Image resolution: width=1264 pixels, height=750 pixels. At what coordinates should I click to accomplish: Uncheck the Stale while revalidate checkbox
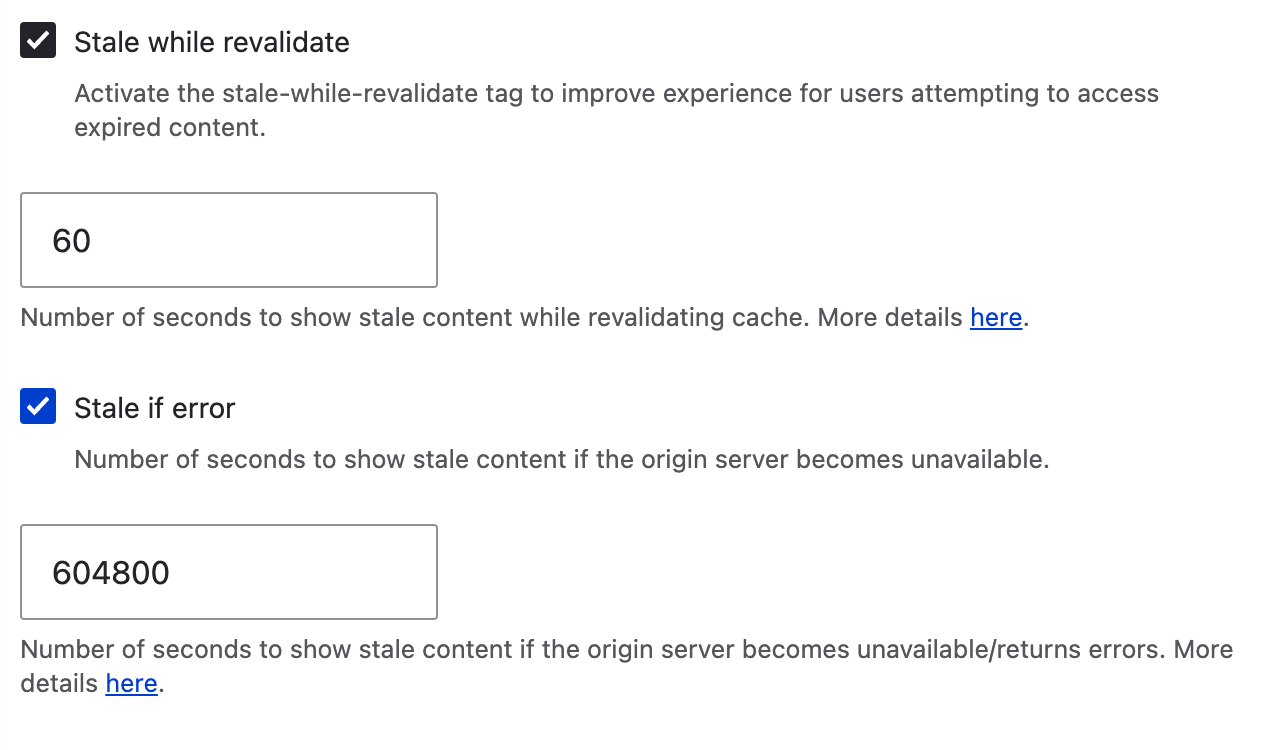pyautogui.click(x=38, y=41)
